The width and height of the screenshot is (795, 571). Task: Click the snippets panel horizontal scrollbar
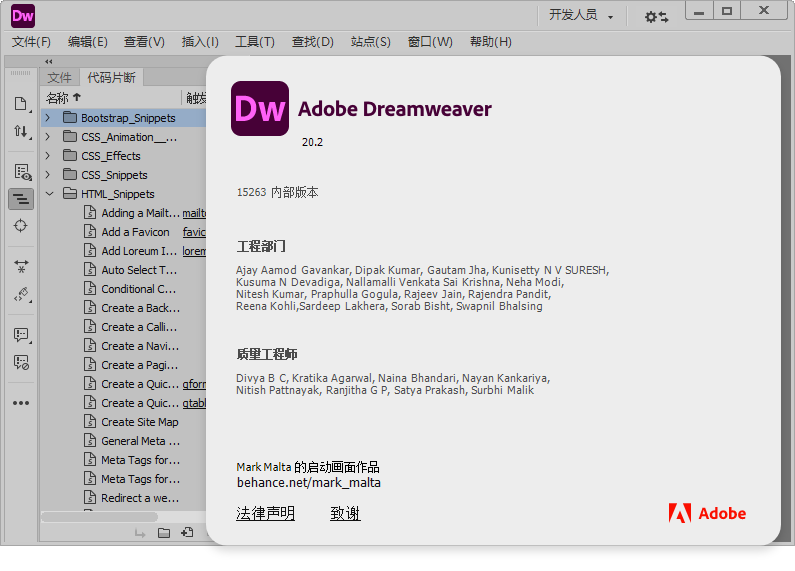(99, 517)
